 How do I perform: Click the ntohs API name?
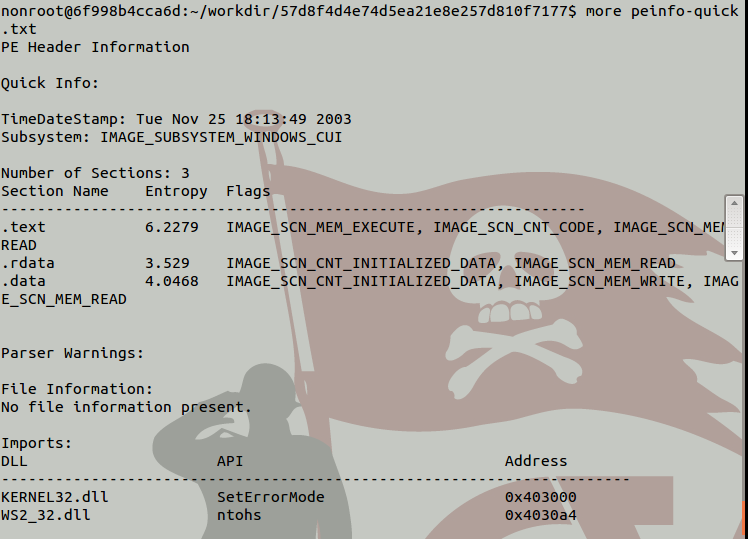239,515
